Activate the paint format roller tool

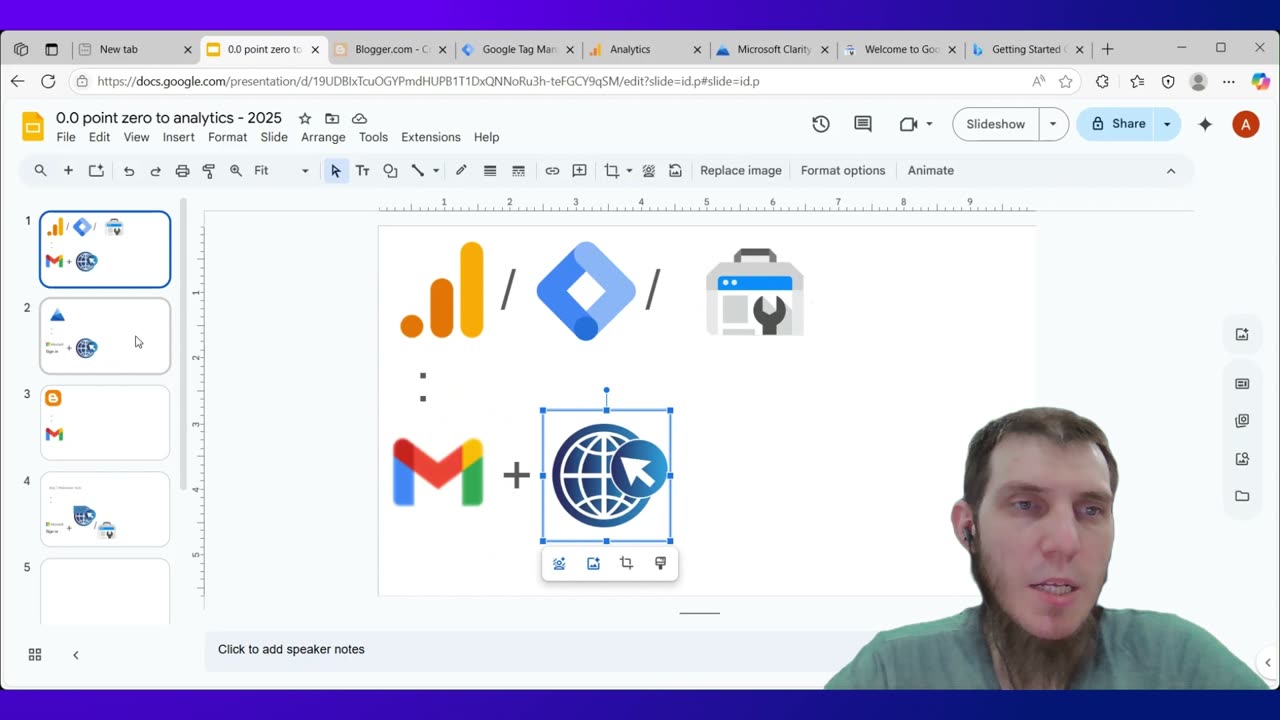(x=209, y=171)
